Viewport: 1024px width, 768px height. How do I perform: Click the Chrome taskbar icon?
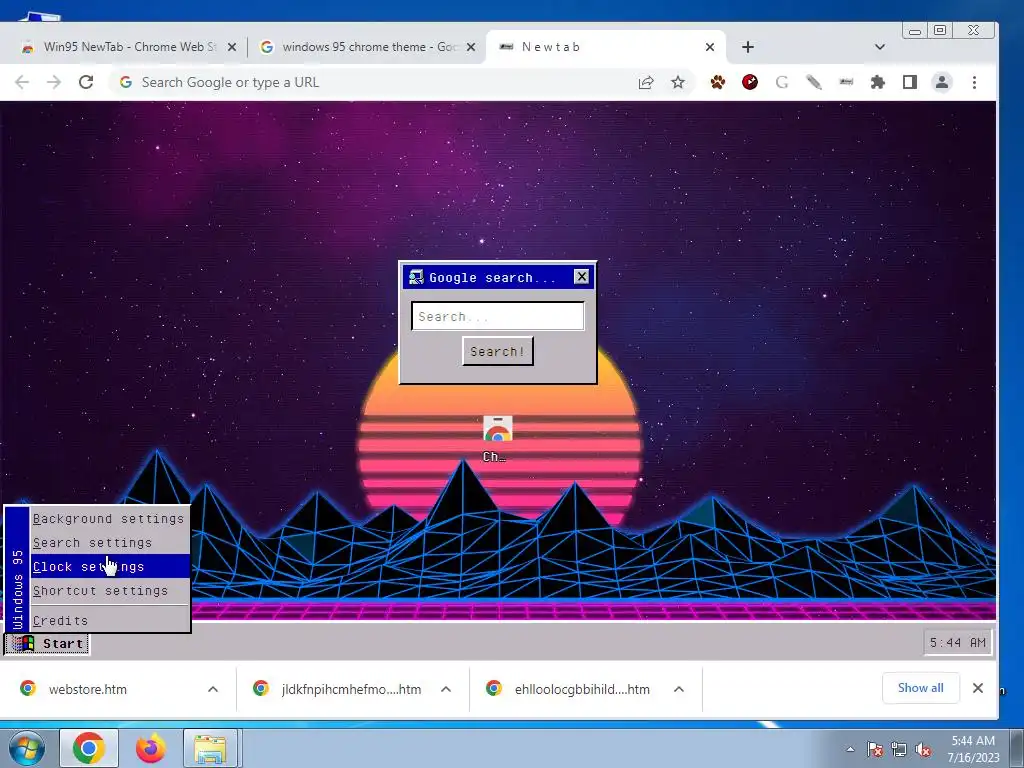click(89, 748)
